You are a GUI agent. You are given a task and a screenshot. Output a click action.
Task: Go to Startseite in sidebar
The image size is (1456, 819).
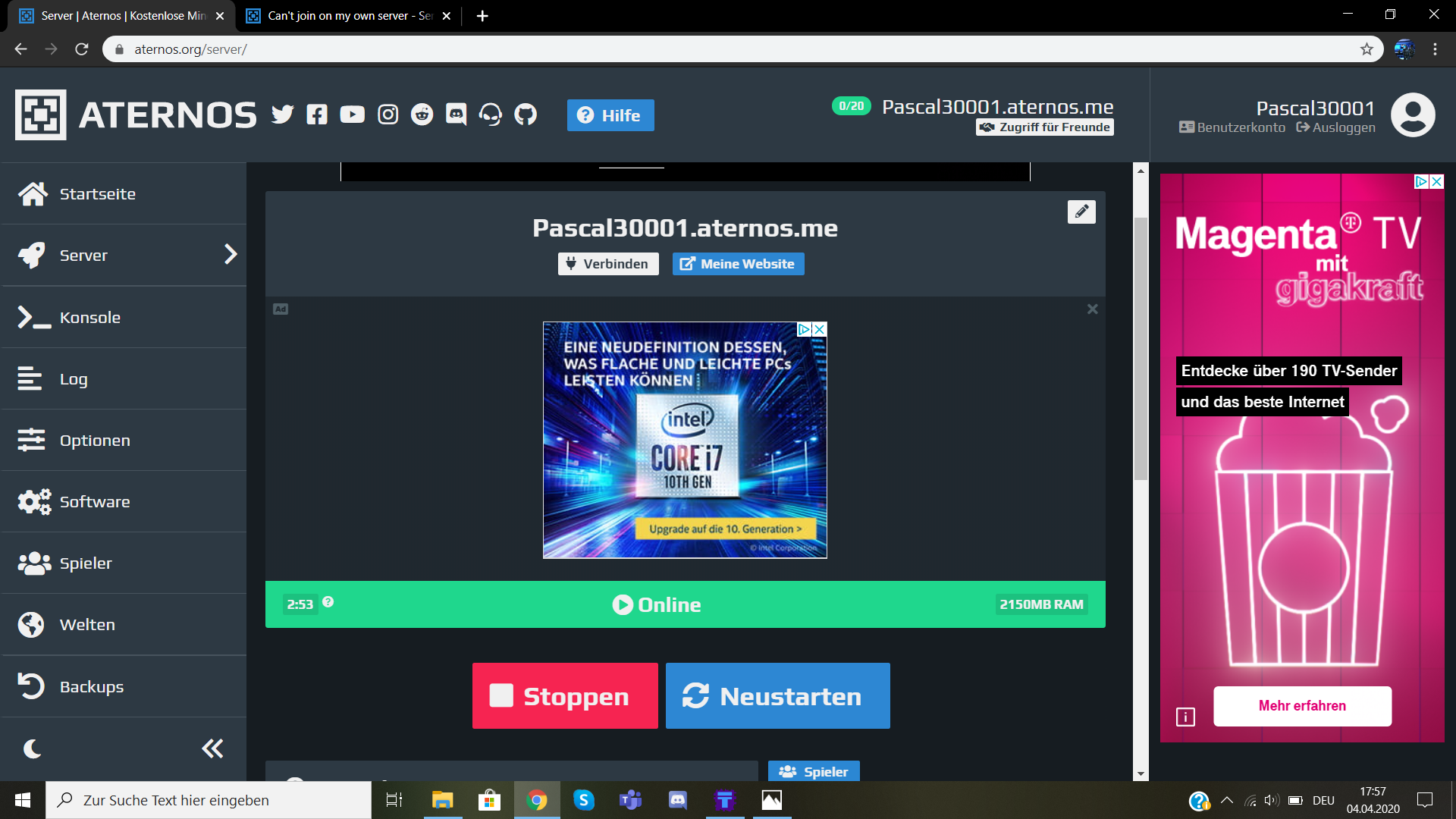124,193
